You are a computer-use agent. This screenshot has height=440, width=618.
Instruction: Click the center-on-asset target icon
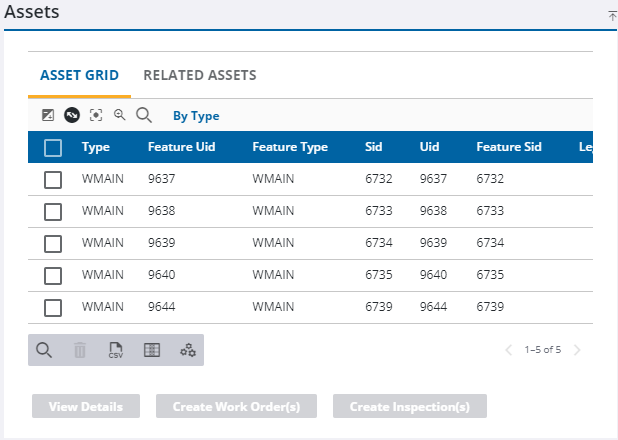click(x=96, y=115)
